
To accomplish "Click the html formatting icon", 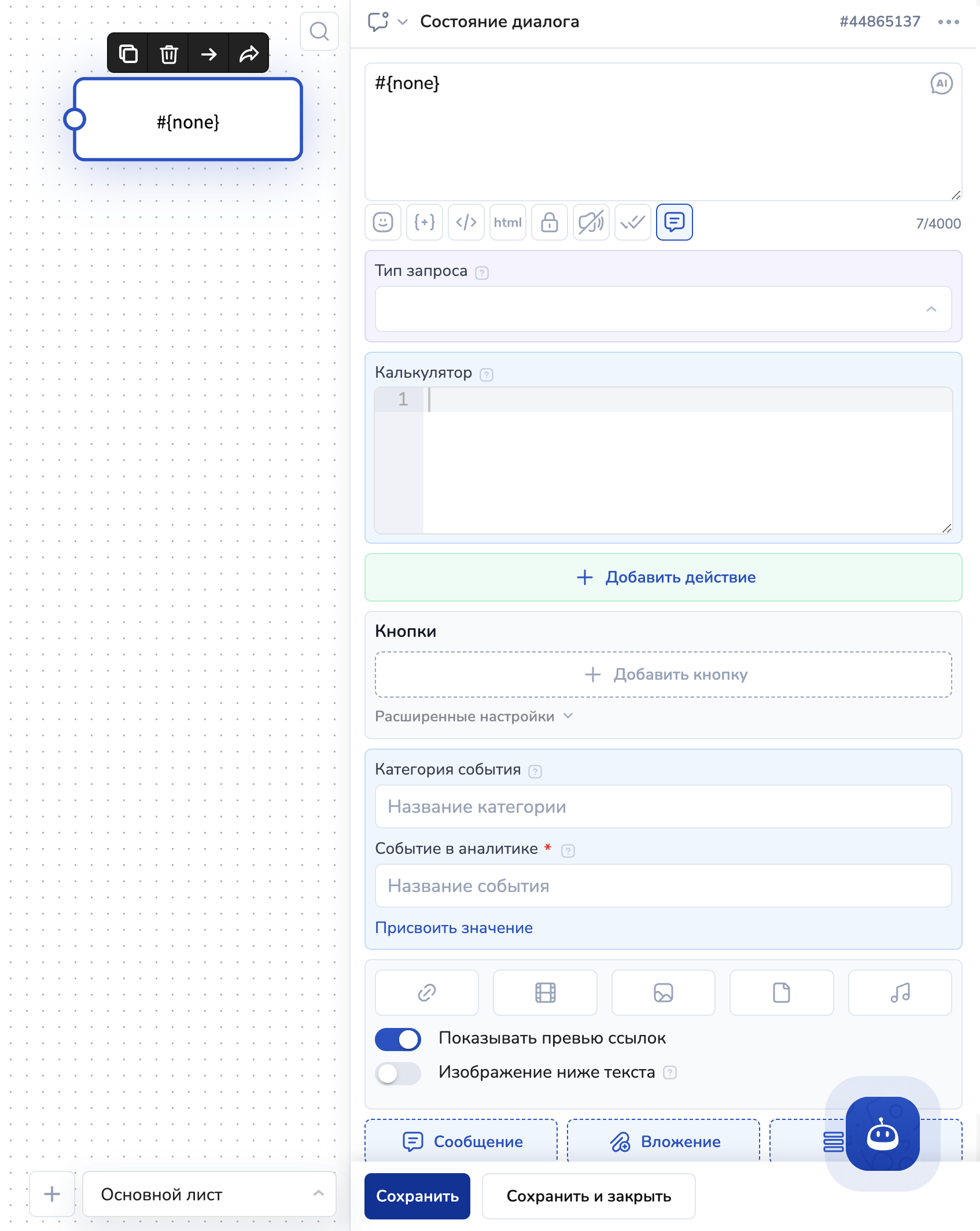I will (507, 222).
